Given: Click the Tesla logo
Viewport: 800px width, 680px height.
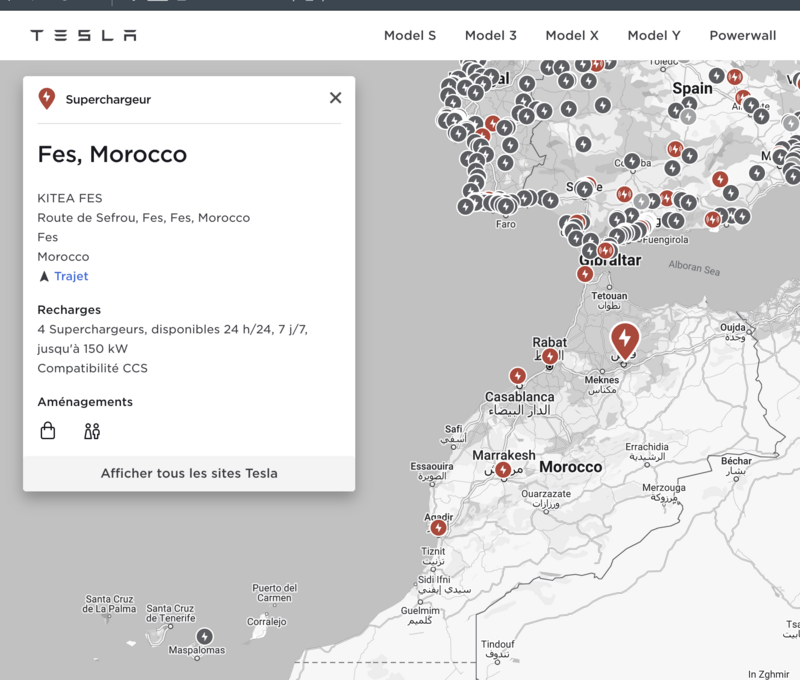Looking at the screenshot, I should pyautogui.click(x=84, y=35).
